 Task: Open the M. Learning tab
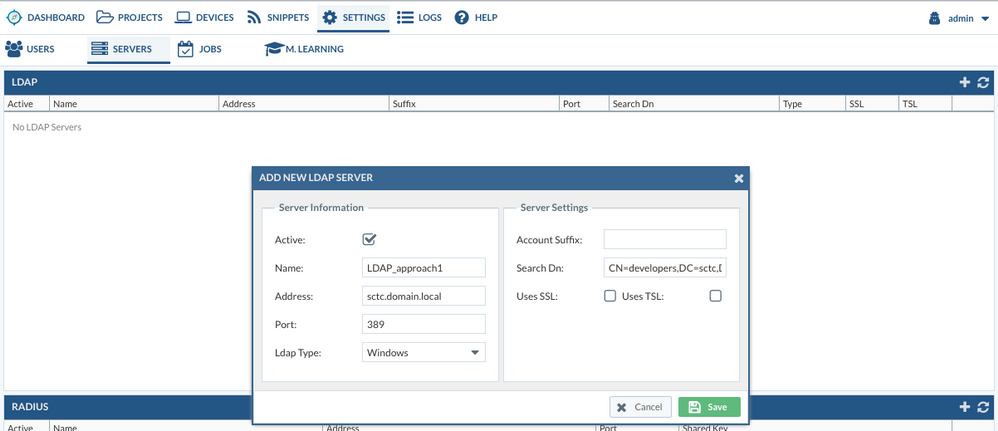304,49
